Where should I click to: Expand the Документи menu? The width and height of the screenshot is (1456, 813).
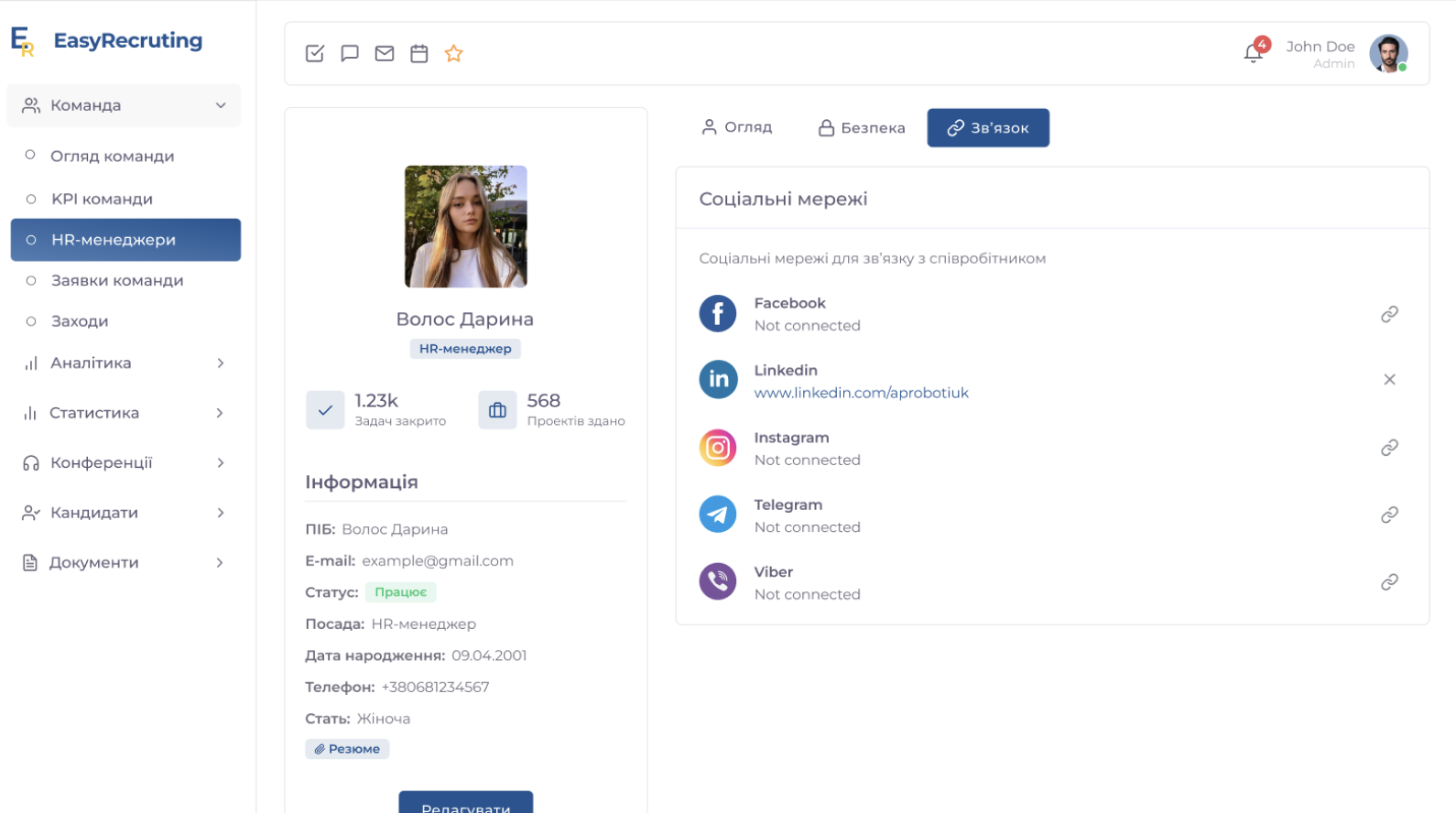click(x=124, y=563)
